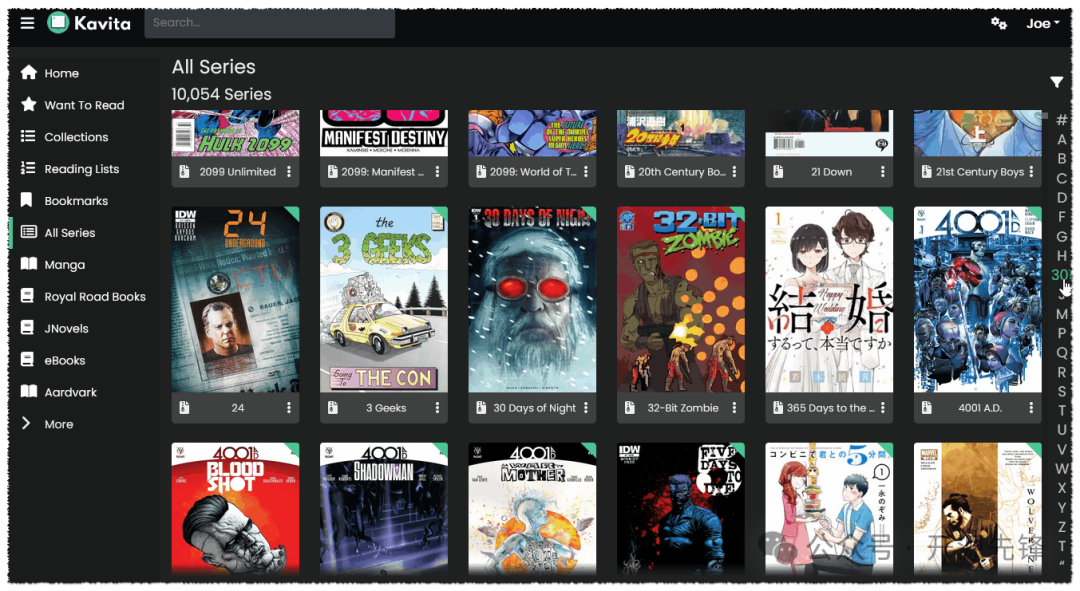Open the 4001 A.D. Shadowman cover
The width and height of the screenshot is (1080, 591).
click(384, 509)
